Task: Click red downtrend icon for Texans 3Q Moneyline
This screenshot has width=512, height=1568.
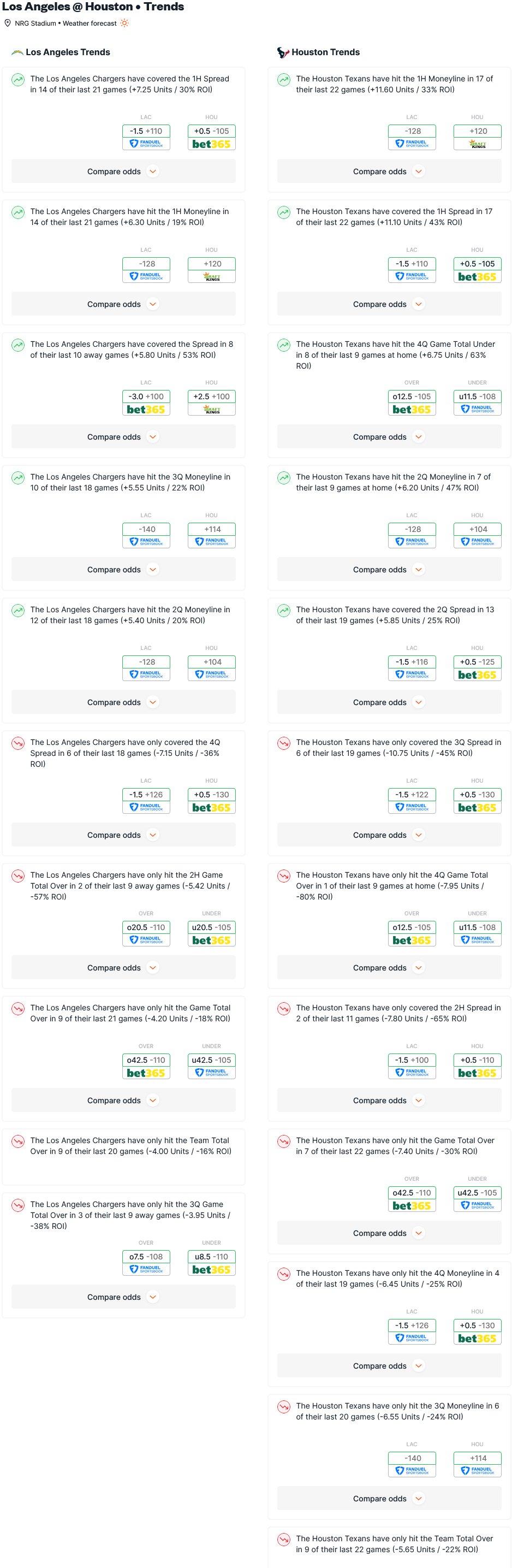Action: pyautogui.click(x=284, y=1406)
